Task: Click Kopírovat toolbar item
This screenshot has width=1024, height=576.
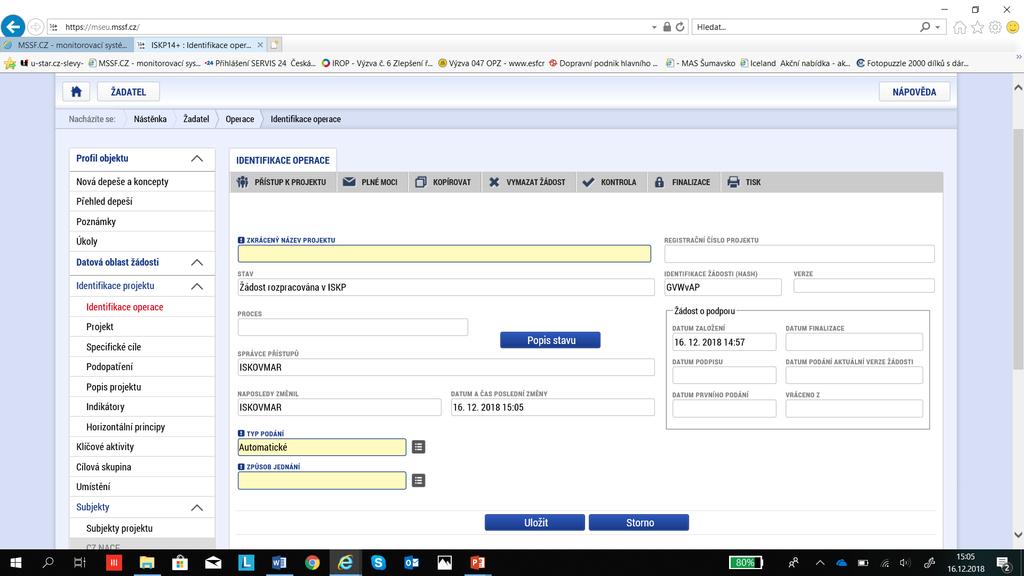Action: coord(443,182)
